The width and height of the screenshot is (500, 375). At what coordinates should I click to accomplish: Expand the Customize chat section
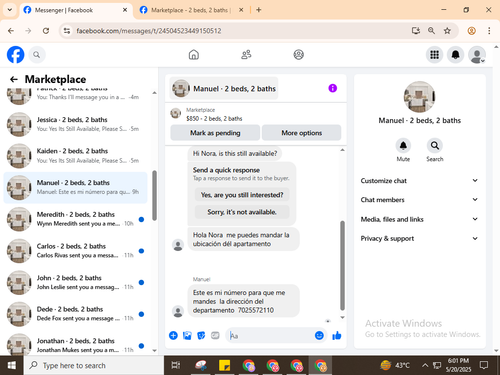(x=419, y=181)
